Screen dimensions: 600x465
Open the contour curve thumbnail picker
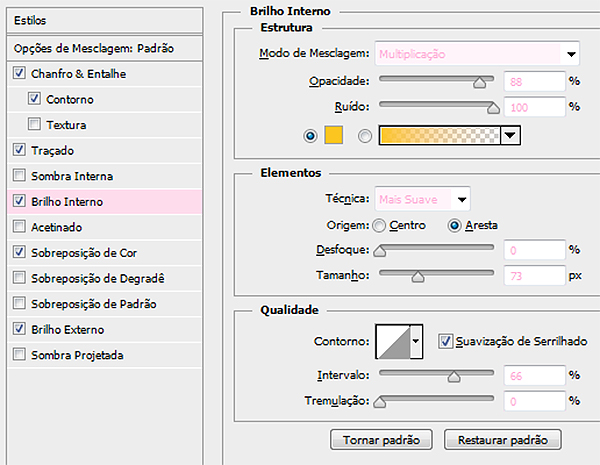(x=393, y=341)
